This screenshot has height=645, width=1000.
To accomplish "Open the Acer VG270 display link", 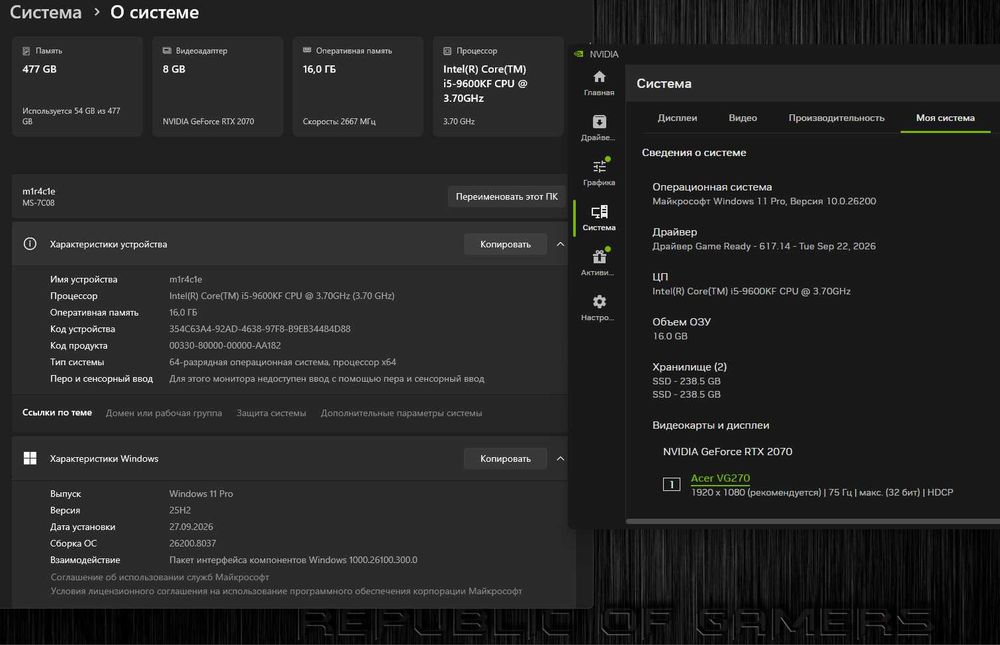I will [720, 478].
